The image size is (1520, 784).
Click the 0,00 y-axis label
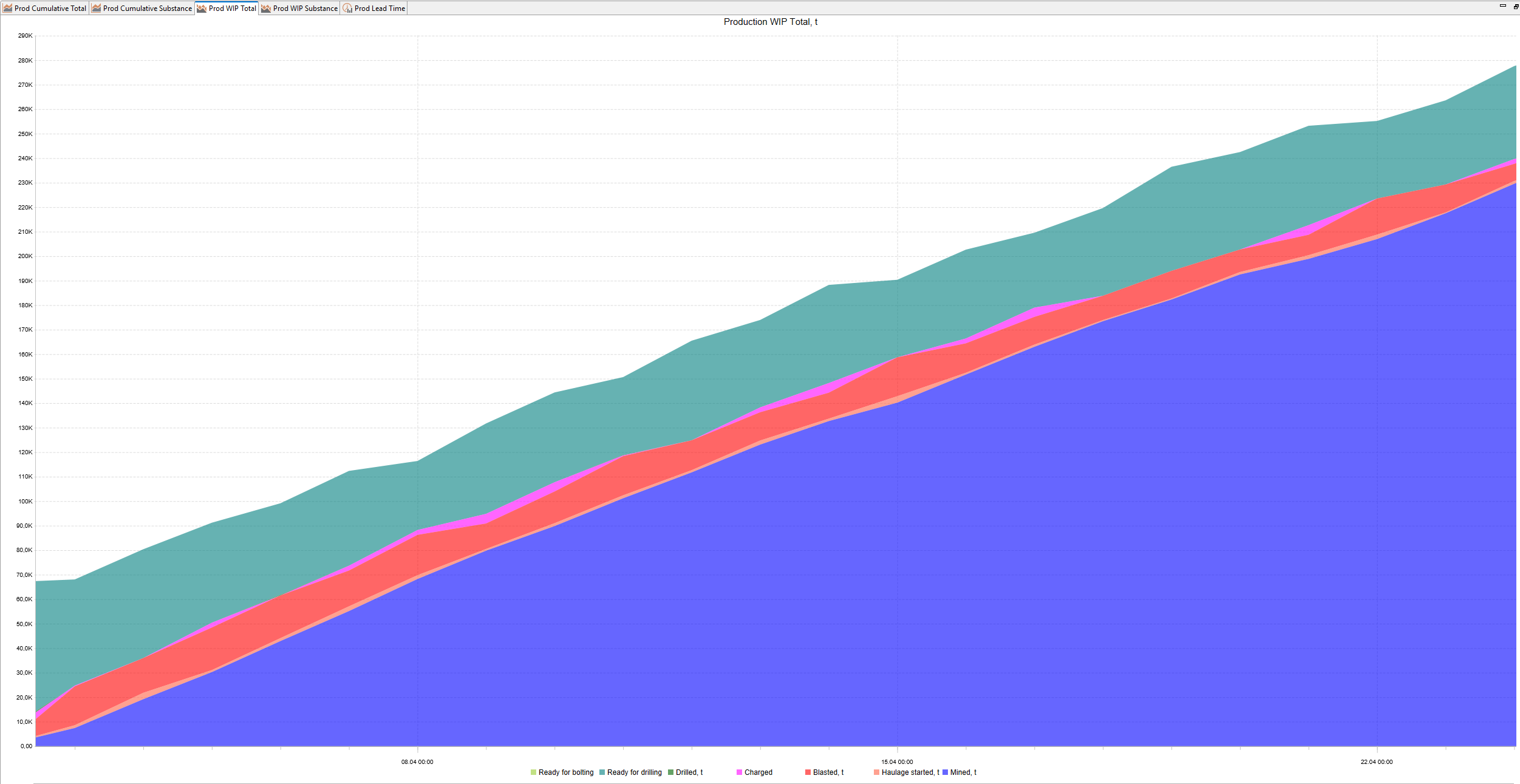point(27,746)
